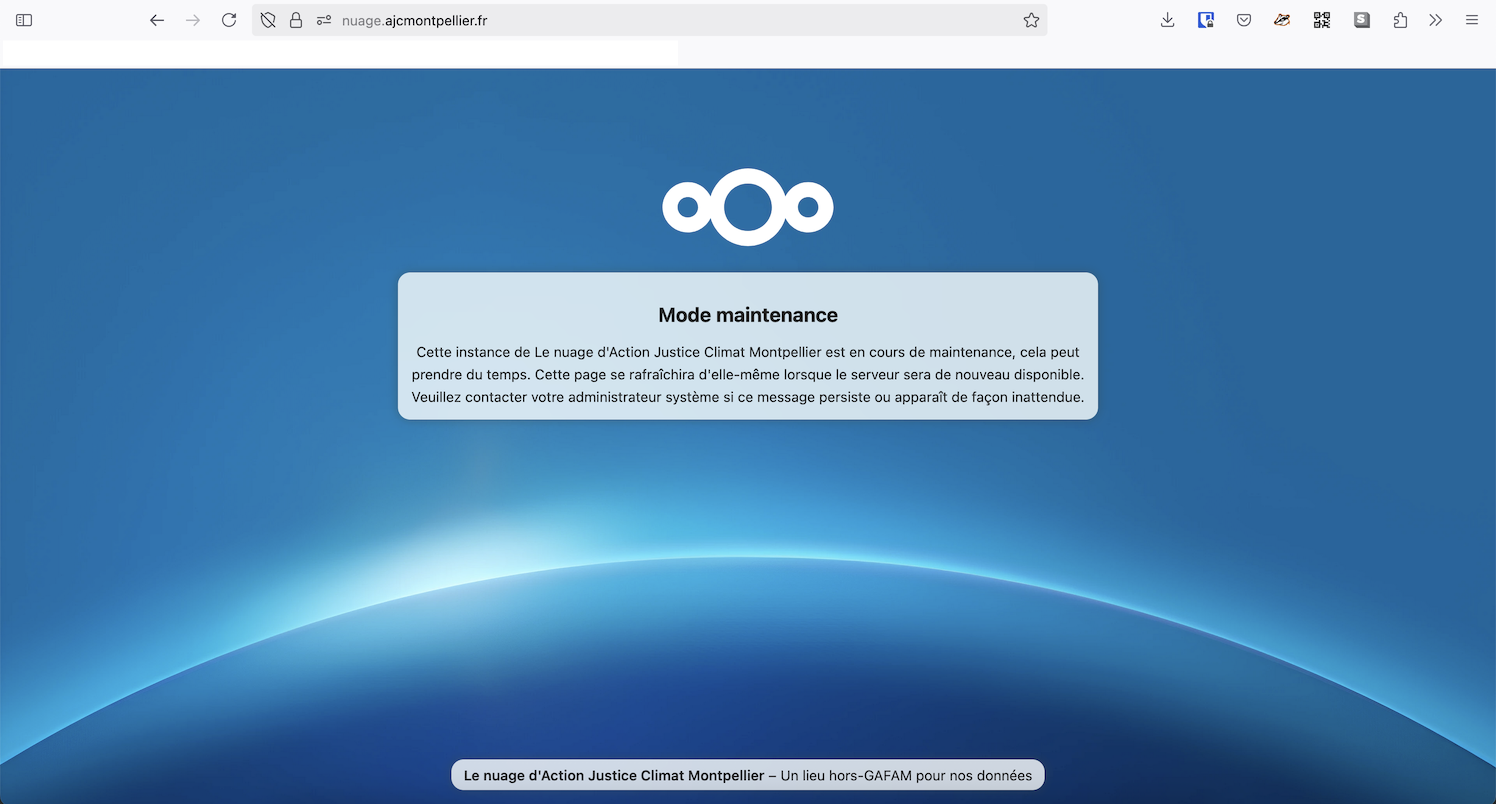Open the blue shield-with-lock extension
This screenshot has height=804, width=1496.
pyautogui.click(x=1206, y=20)
